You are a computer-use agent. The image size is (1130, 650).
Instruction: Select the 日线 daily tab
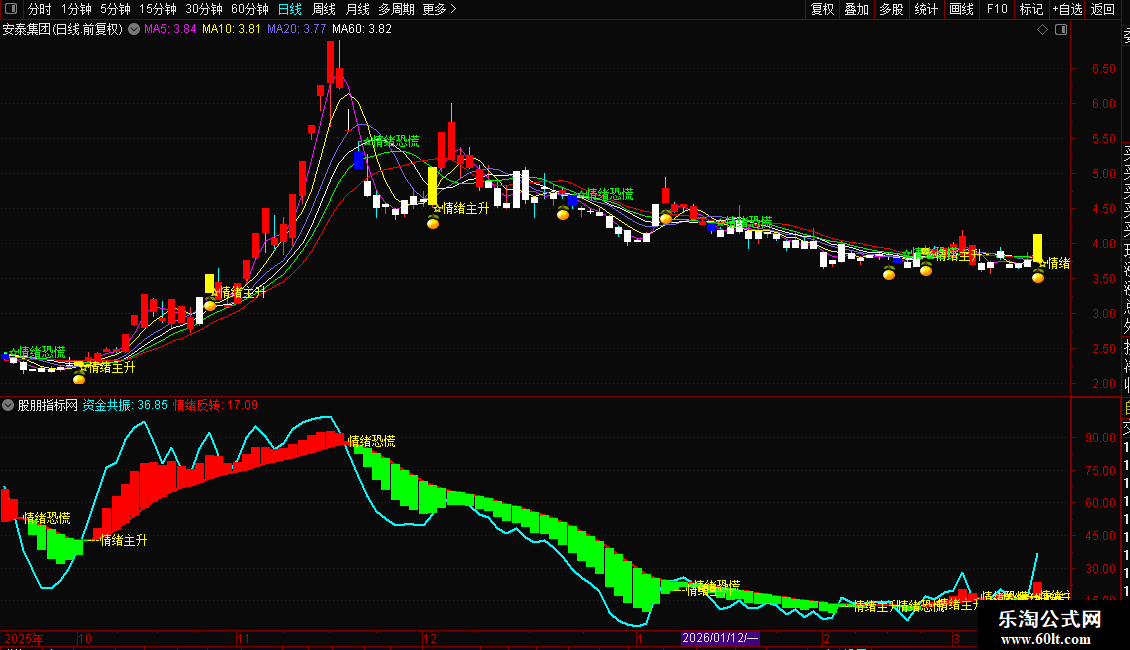[x=290, y=9]
